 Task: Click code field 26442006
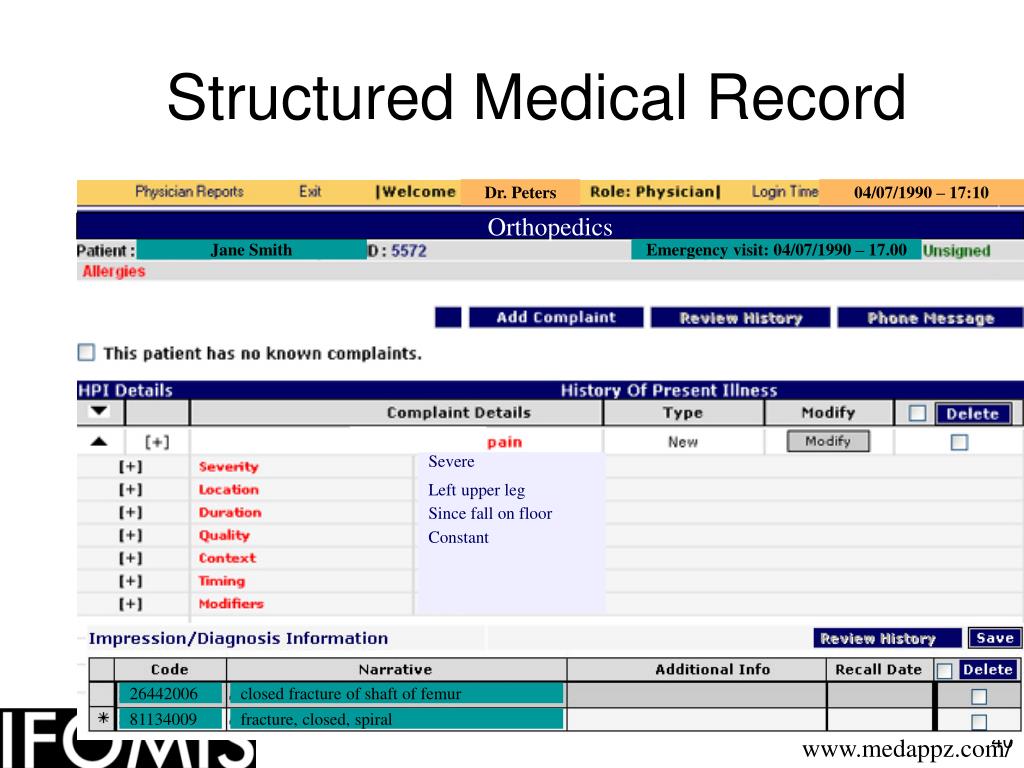[x=170, y=694]
